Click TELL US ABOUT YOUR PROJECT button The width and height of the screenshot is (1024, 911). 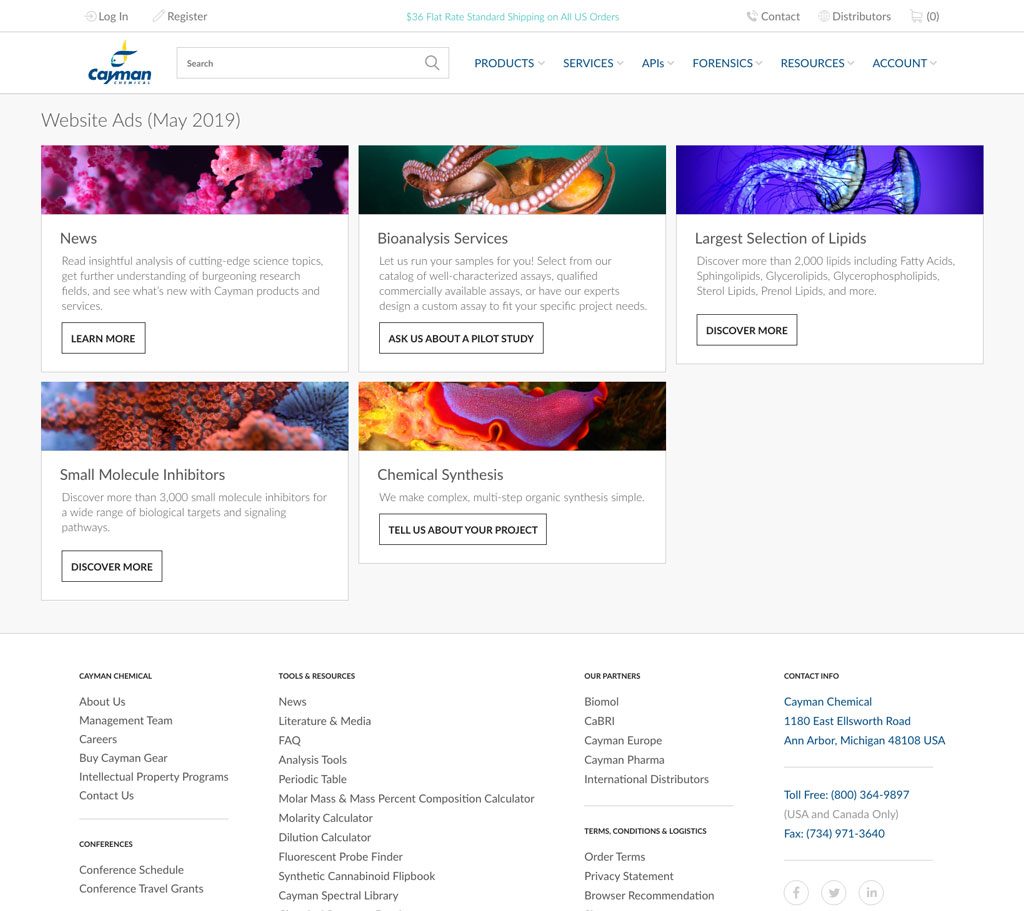(x=462, y=529)
